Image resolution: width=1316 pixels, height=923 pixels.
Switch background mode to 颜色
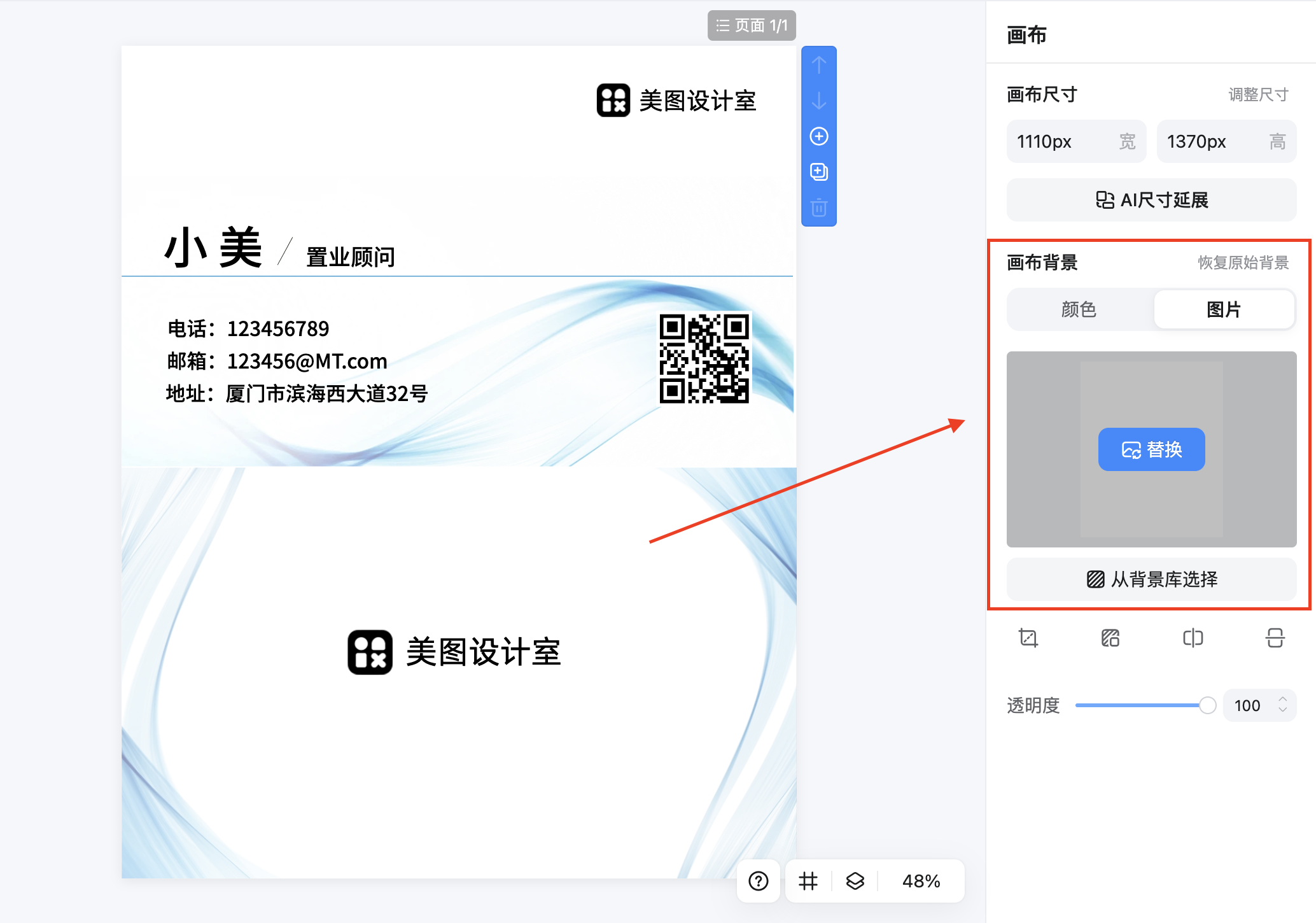[1079, 309]
